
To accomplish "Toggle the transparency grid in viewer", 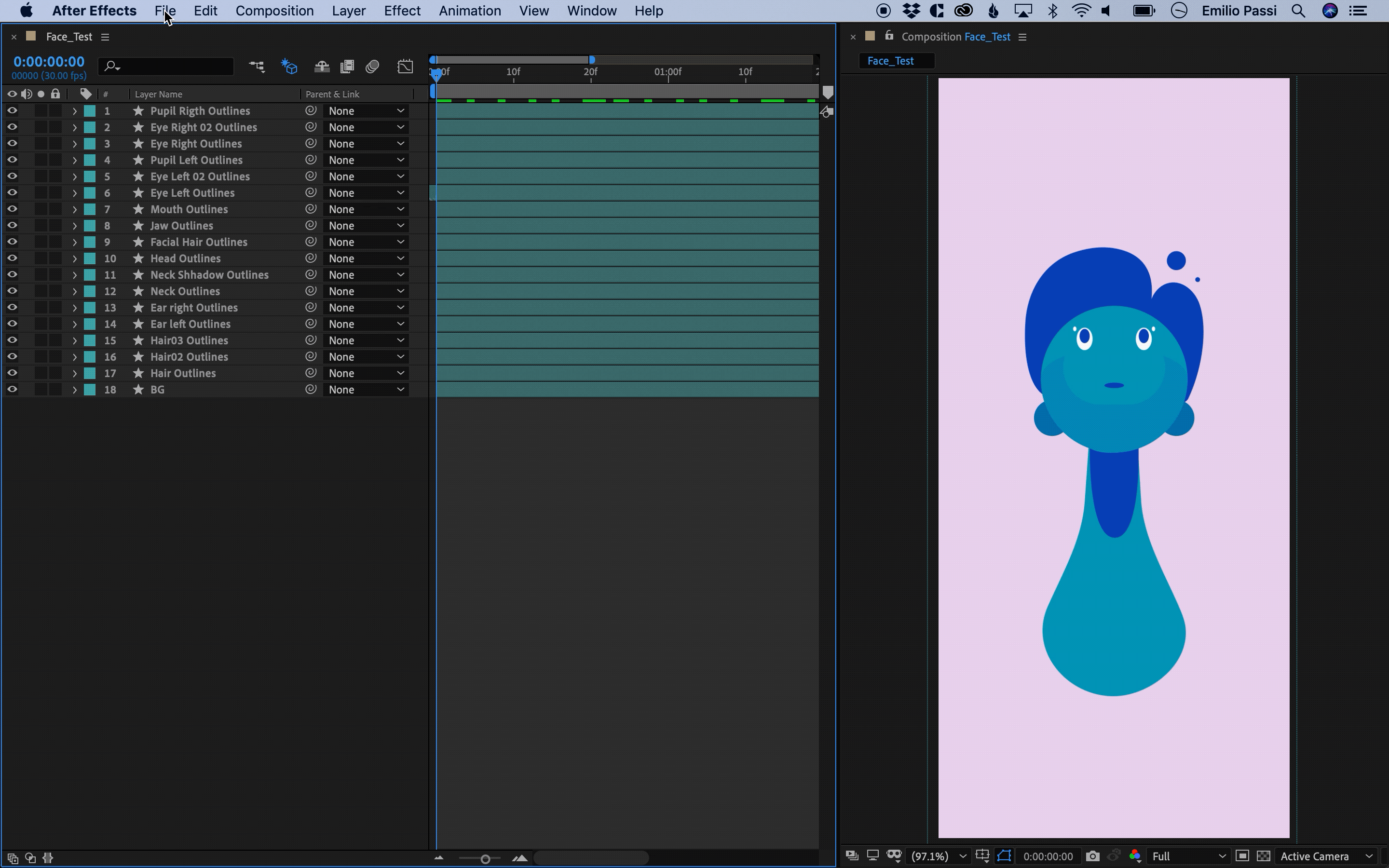I will coord(1263,856).
